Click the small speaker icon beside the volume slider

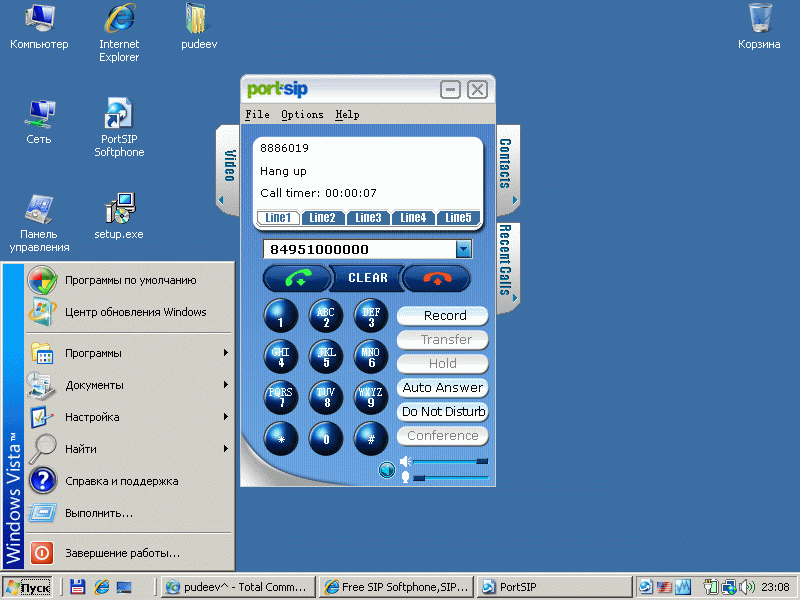click(405, 461)
